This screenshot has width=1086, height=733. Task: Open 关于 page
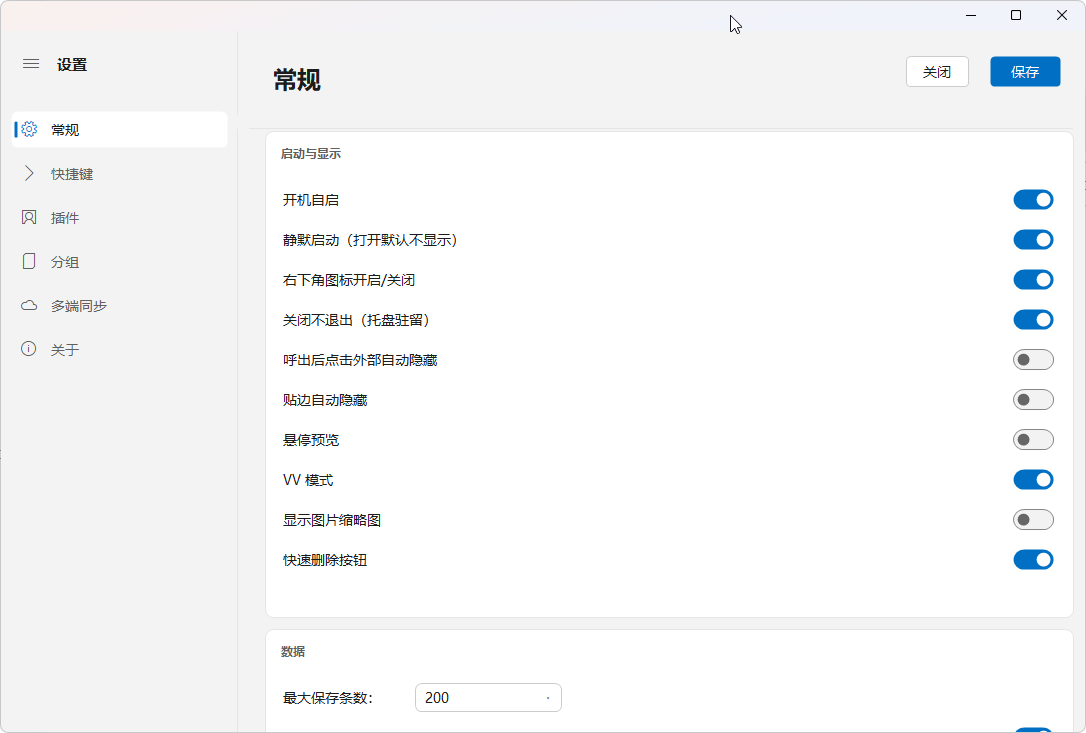pyautogui.click(x=119, y=349)
